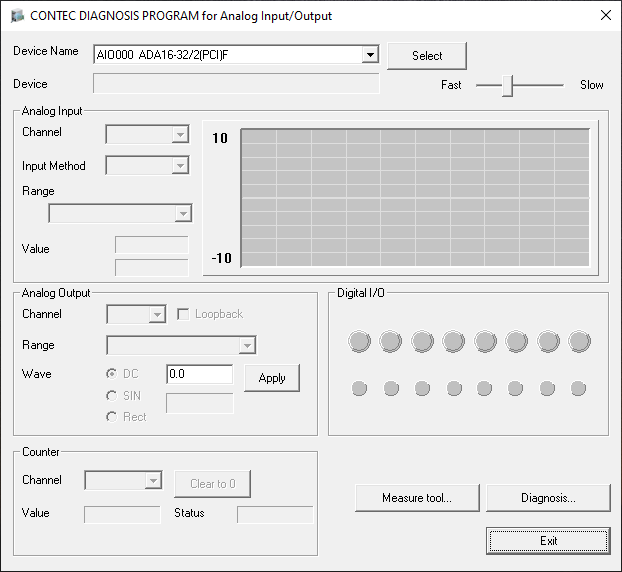Enable the Loopback checkbox

click(x=183, y=314)
